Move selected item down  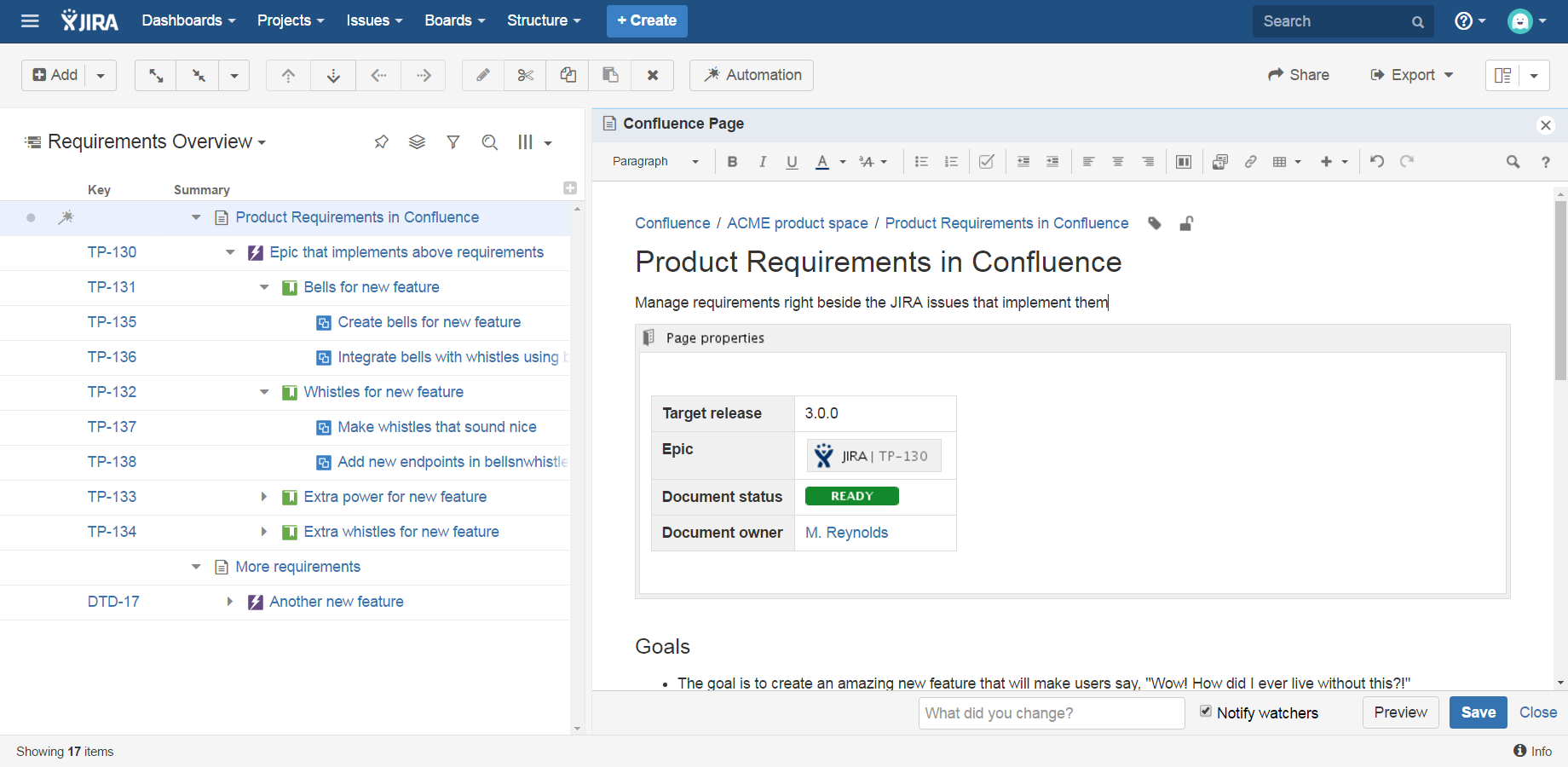point(333,75)
